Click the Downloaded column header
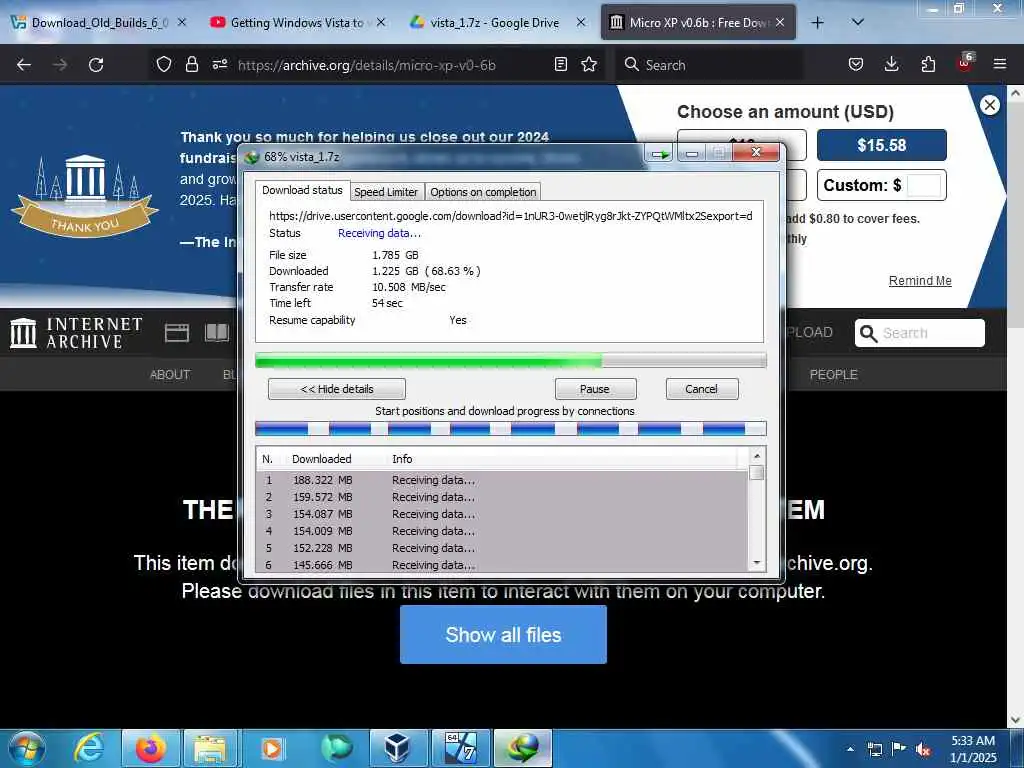Image resolution: width=1024 pixels, height=768 pixels. click(x=321, y=459)
